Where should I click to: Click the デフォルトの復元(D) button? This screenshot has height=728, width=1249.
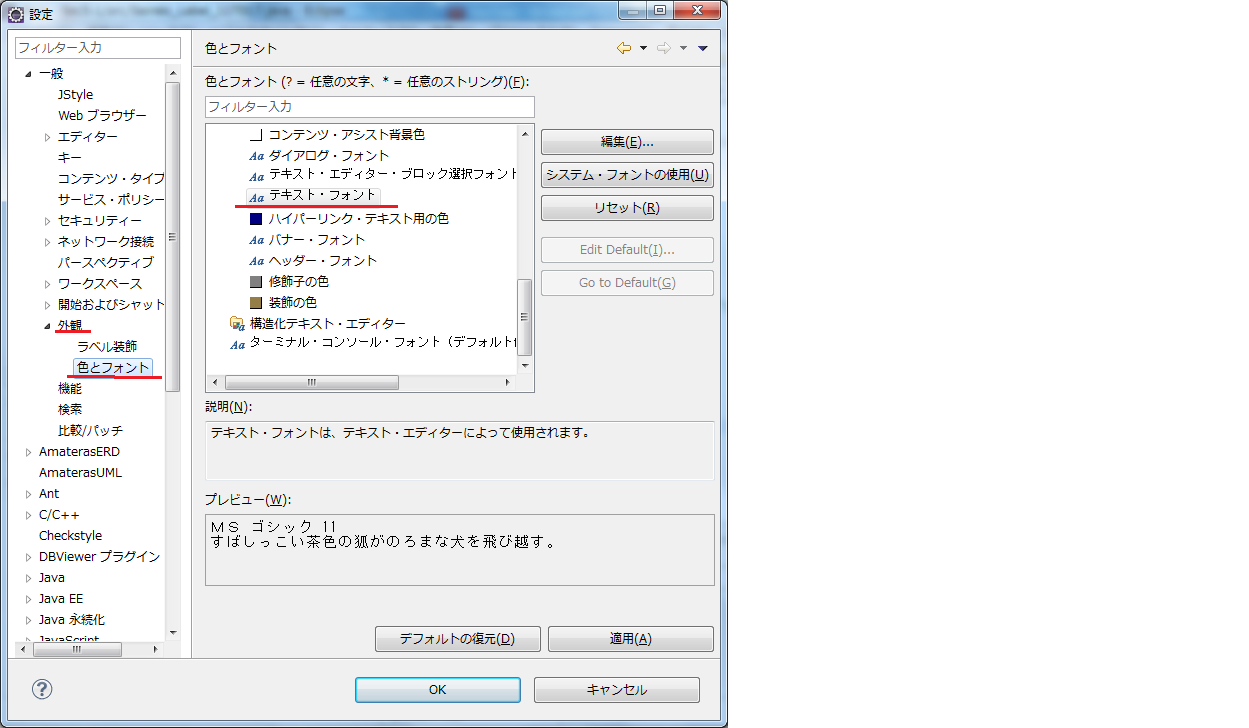pos(458,639)
